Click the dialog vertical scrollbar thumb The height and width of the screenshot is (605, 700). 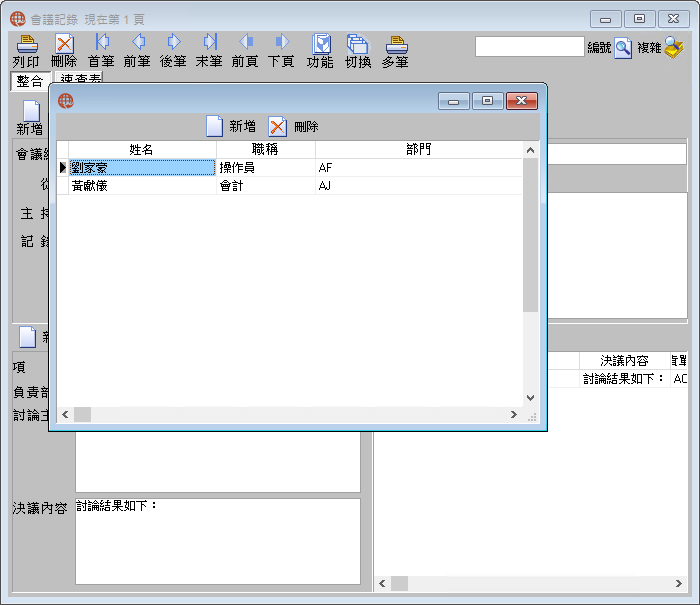[530, 235]
